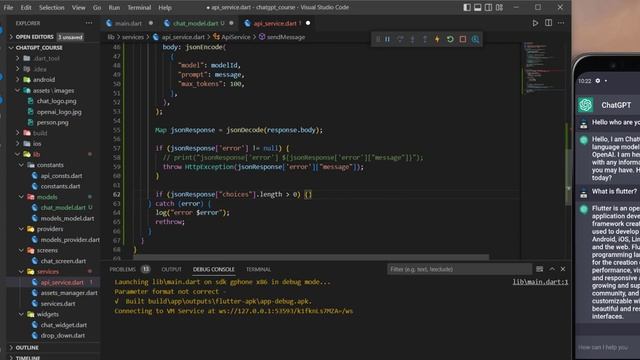Image resolution: width=640 pixels, height=360 pixels.
Task: Split the editor to the right
Action: pos(549,23)
